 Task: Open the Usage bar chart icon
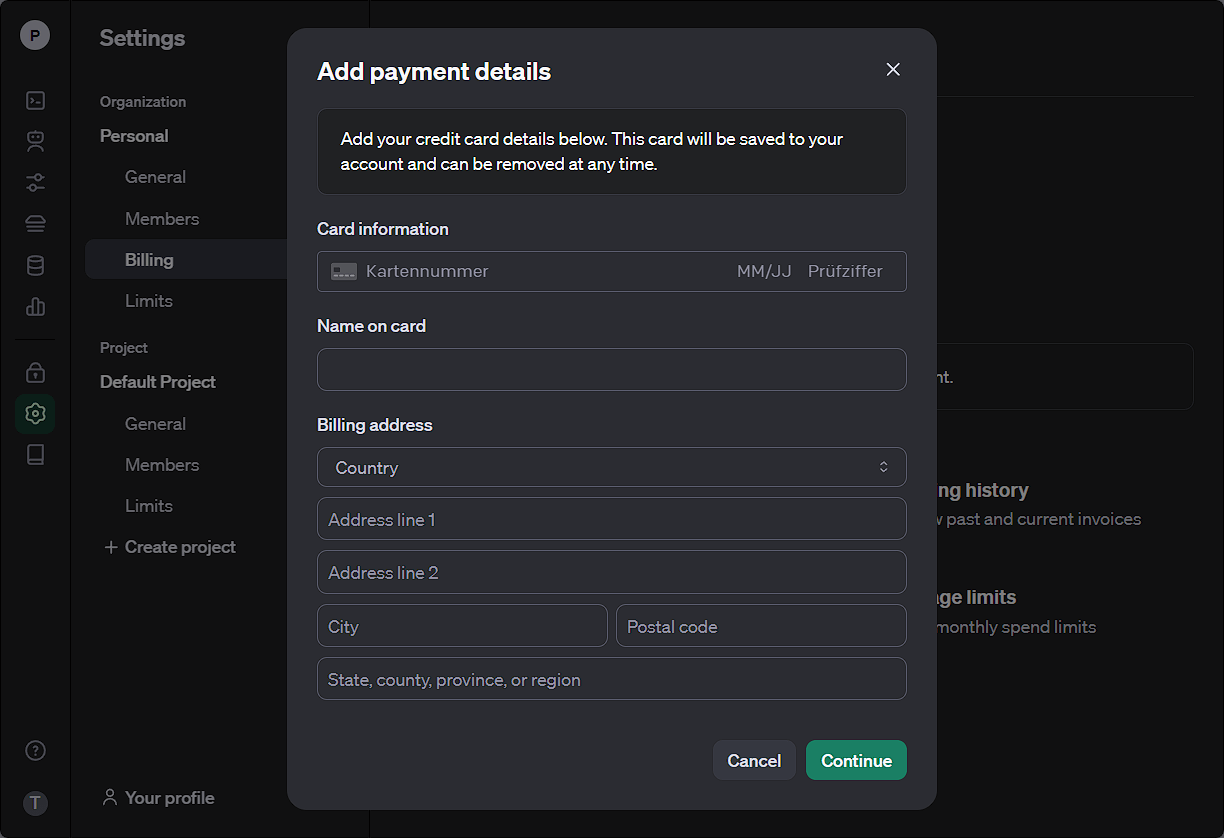(x=35, y=306)
